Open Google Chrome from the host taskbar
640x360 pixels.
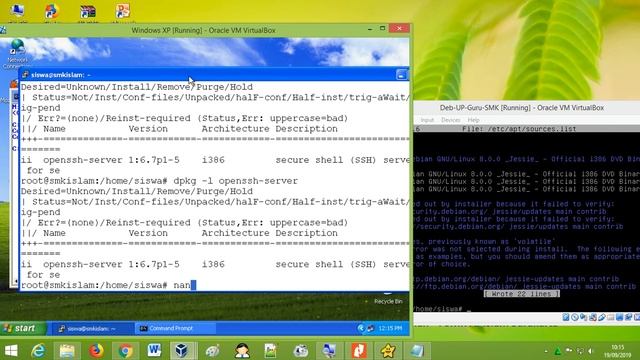(x=125, y=351)
